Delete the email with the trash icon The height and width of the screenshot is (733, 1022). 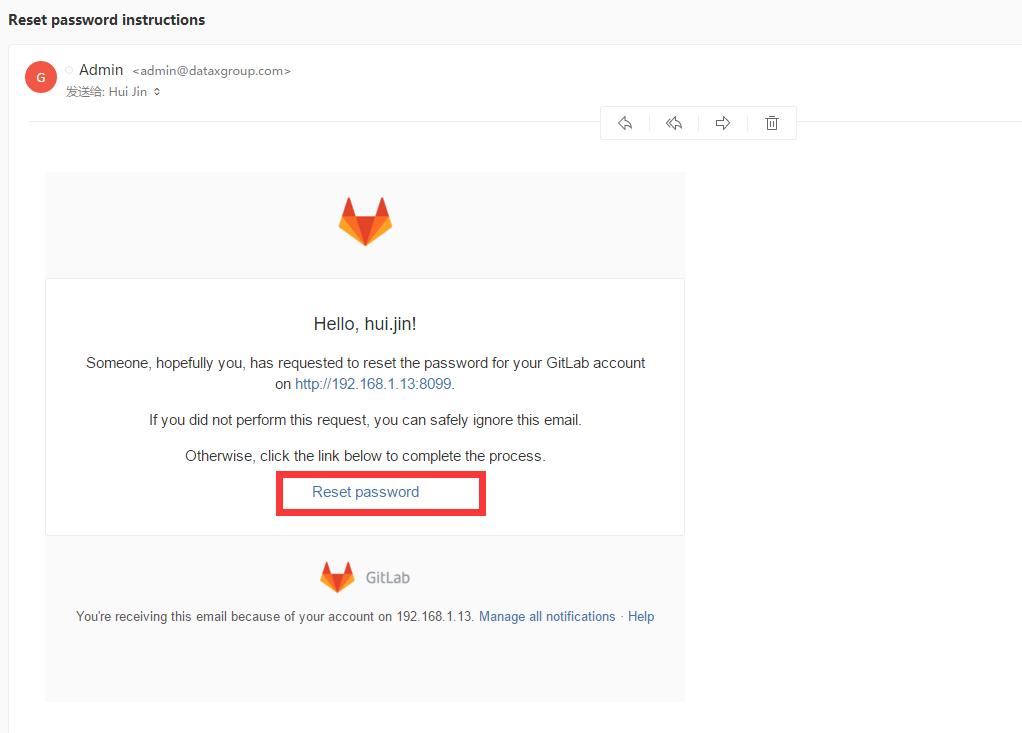[772, 123]
